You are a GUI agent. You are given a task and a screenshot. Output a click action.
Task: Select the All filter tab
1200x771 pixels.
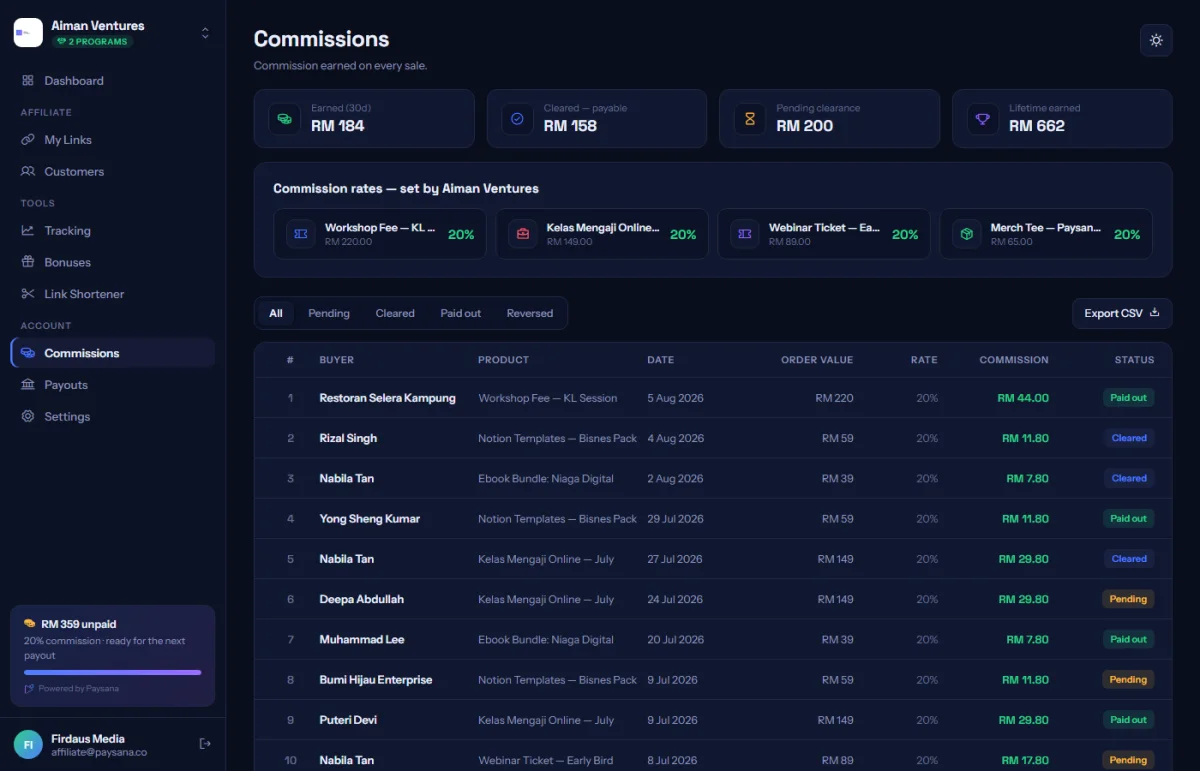276,313
